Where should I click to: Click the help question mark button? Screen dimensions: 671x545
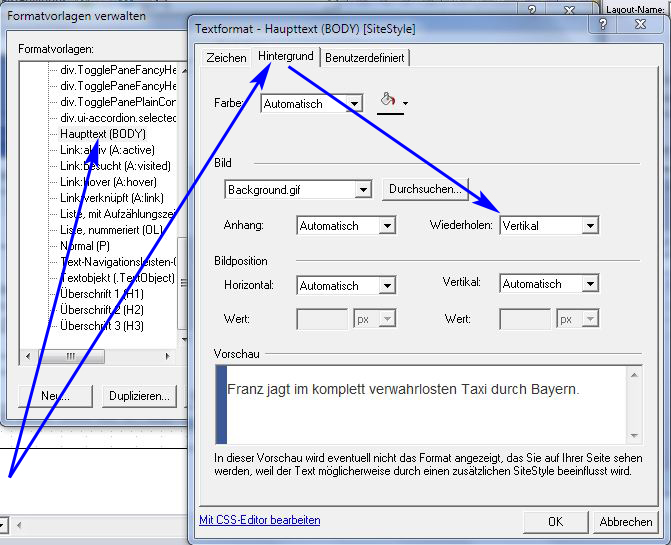[602, 25]
